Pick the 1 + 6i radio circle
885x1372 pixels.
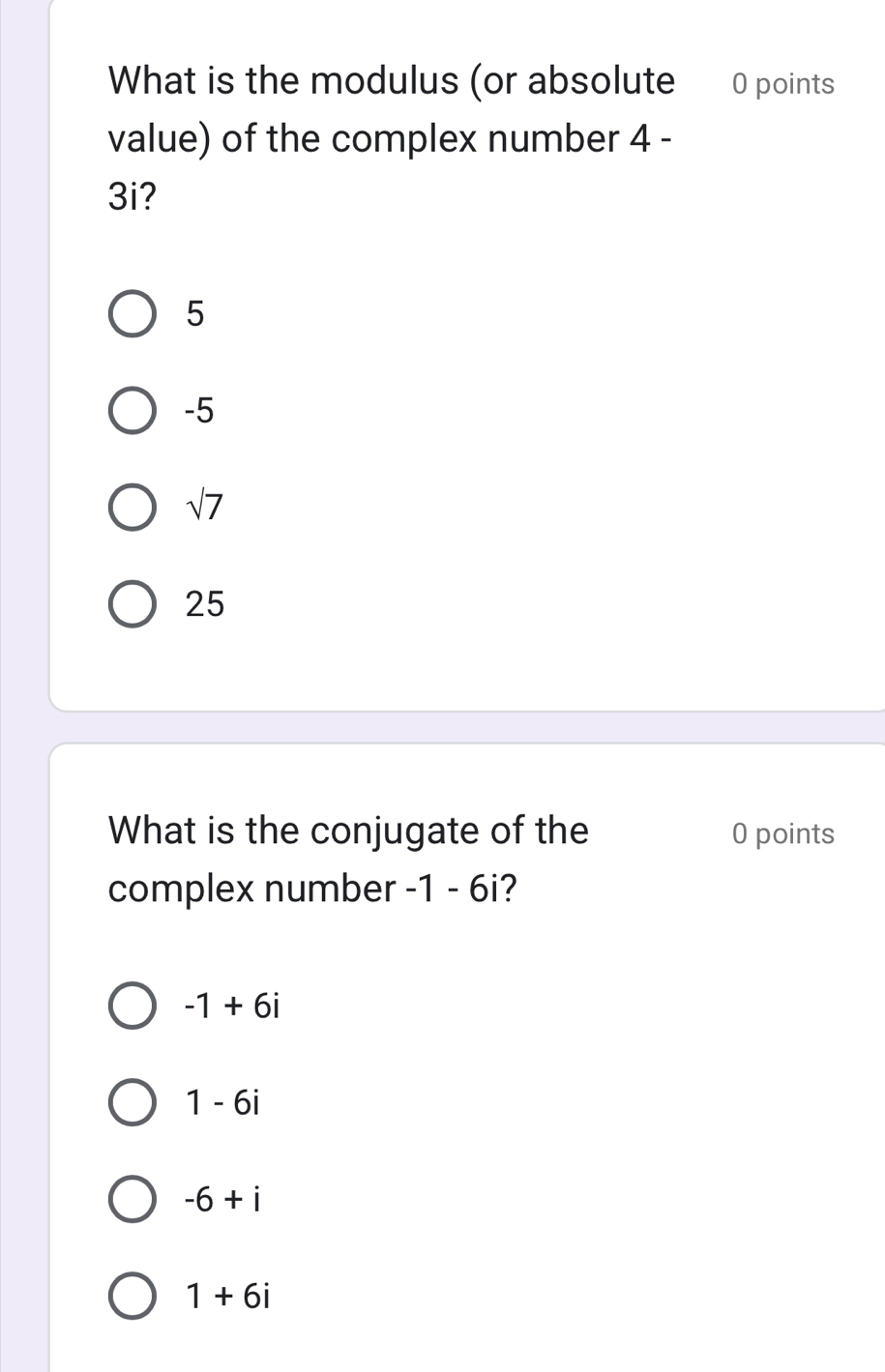pos(132,1296)
